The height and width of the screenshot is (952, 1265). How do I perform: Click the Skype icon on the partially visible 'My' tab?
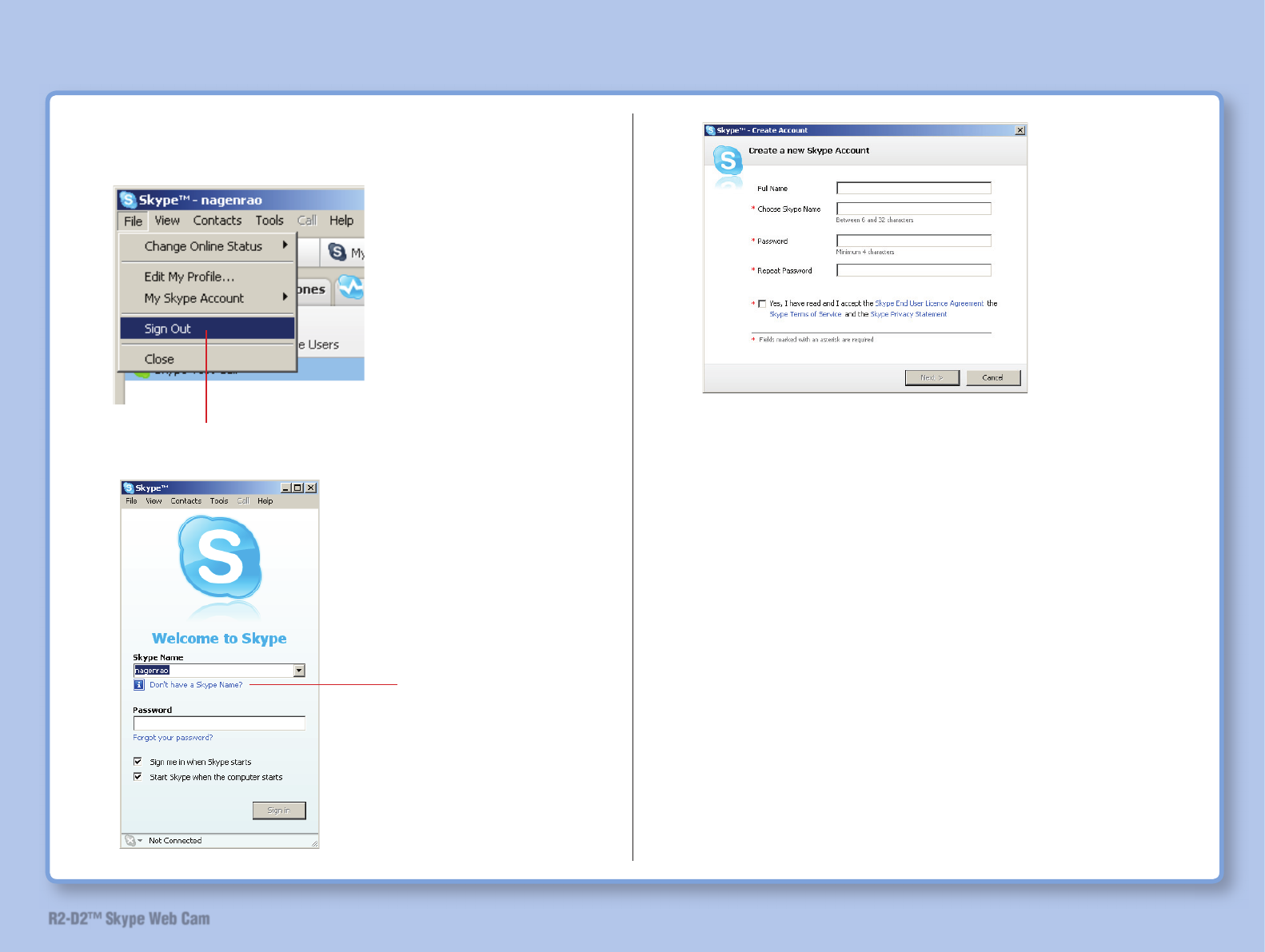[337, 253]
